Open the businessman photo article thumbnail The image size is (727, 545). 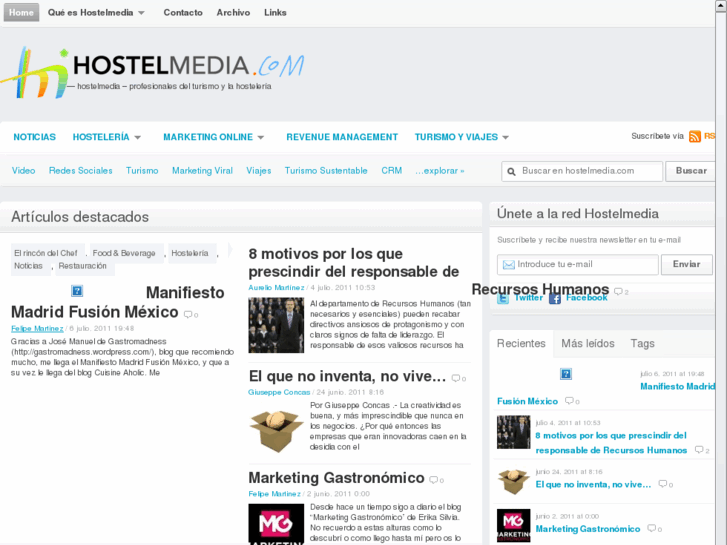276,325
